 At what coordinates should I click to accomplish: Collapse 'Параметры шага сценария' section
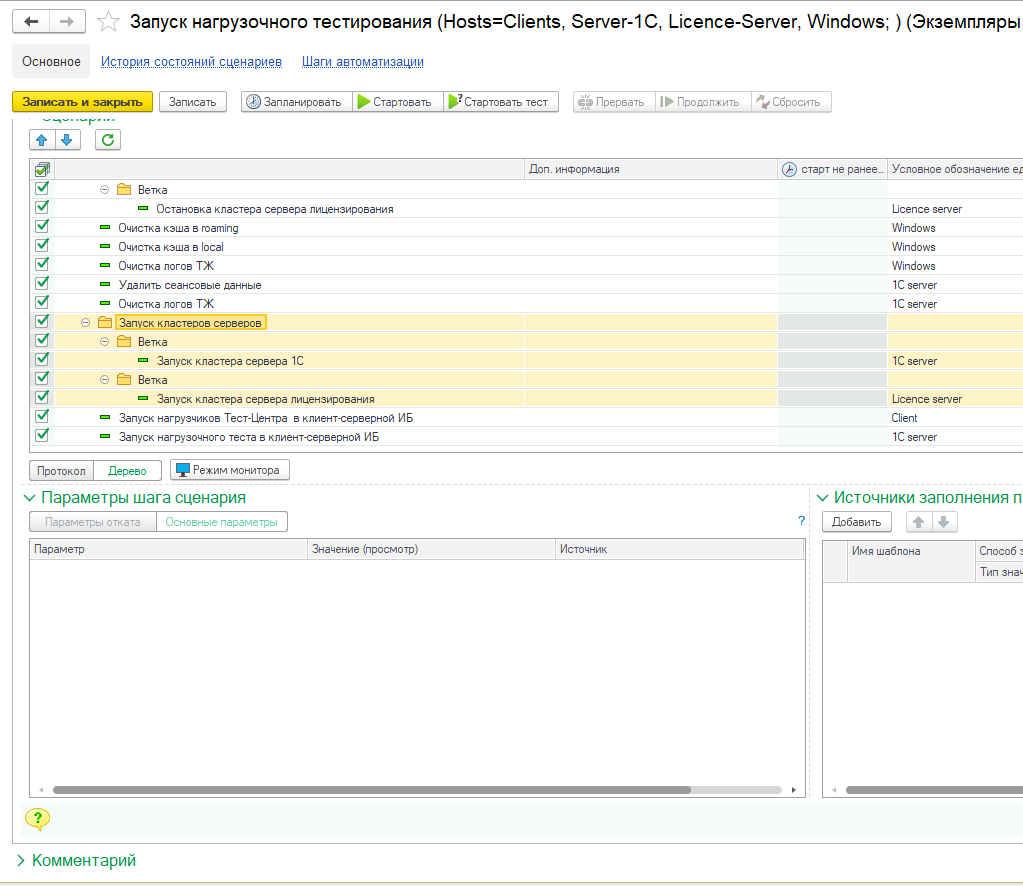pyautogui.click(x=28, y=498)
